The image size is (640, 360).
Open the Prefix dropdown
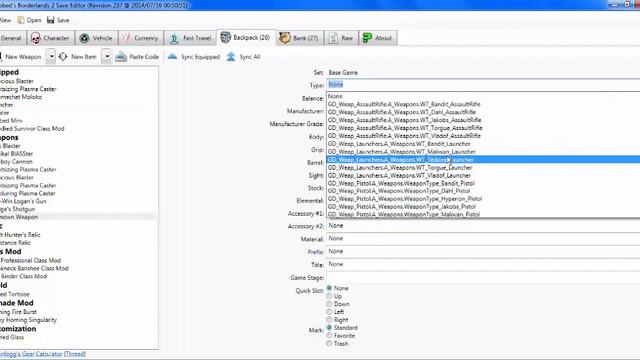483,251
